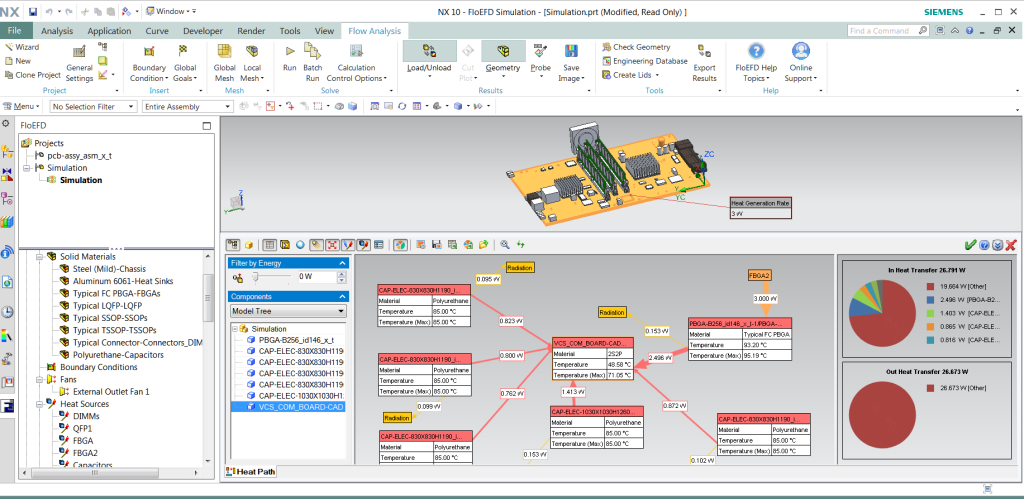
Task: Click the Load/Unload results icon
Action: pos(429,51)
